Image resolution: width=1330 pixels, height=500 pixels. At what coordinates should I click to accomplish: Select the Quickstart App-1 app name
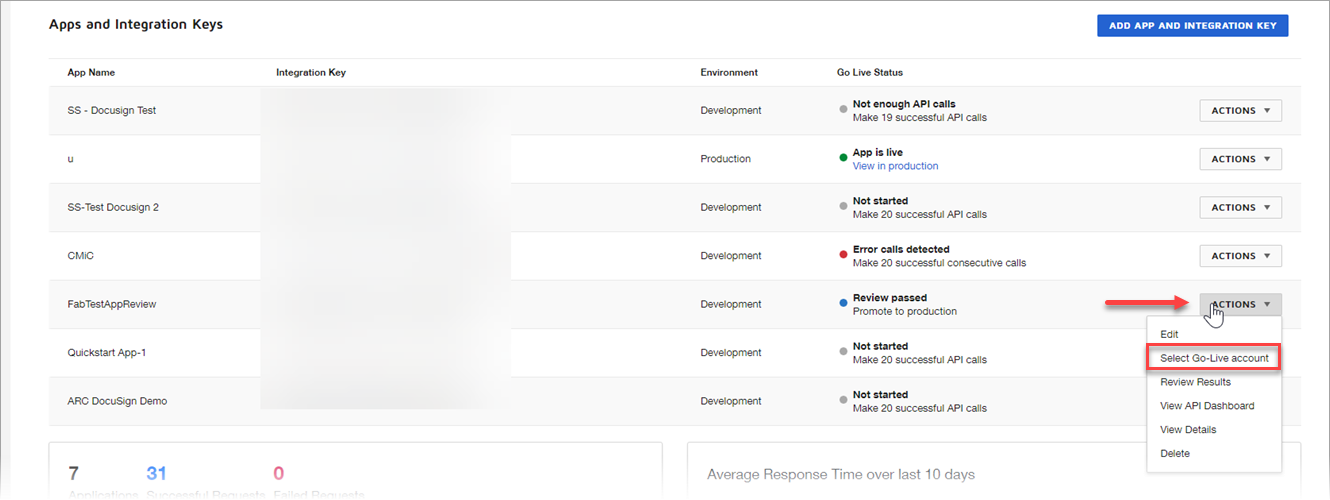click(107, 353)
